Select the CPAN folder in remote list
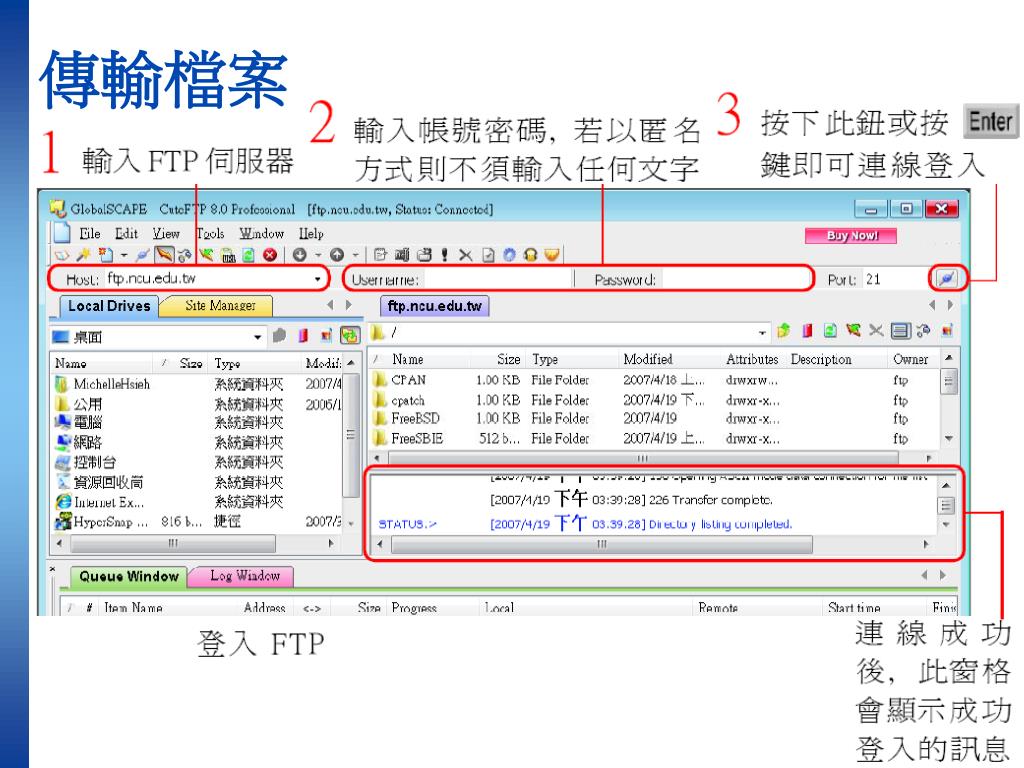The width and height of the screenshot is (1024, 768). (409, 380)
